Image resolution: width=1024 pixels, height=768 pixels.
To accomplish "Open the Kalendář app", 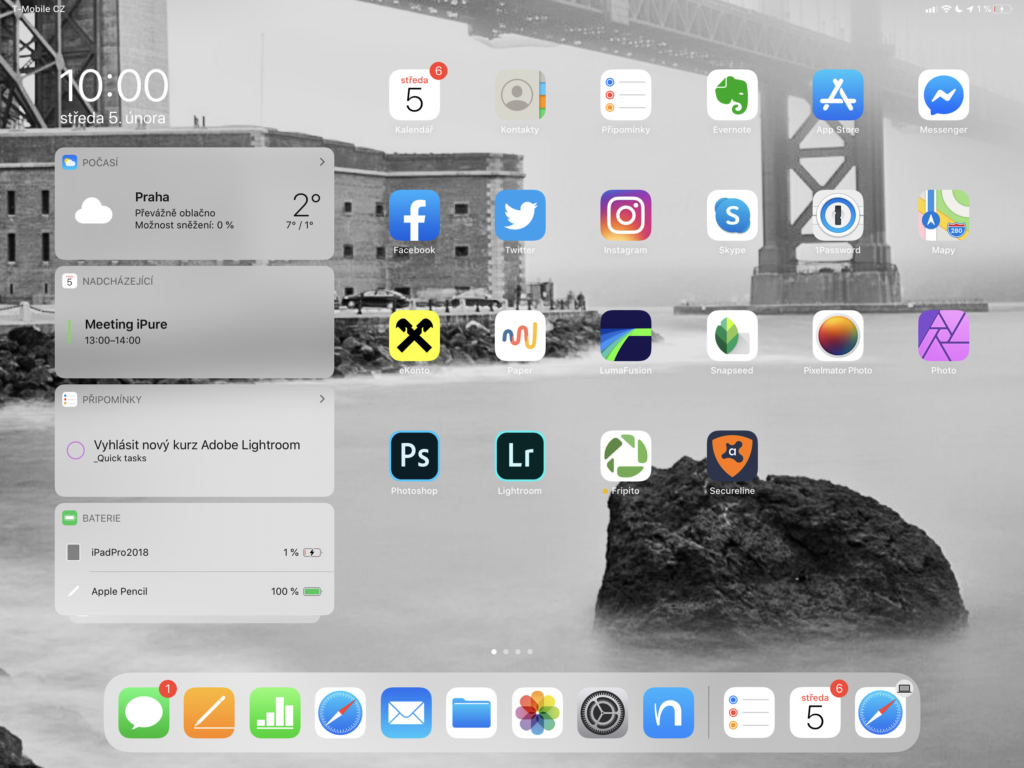I will (414, 95).
